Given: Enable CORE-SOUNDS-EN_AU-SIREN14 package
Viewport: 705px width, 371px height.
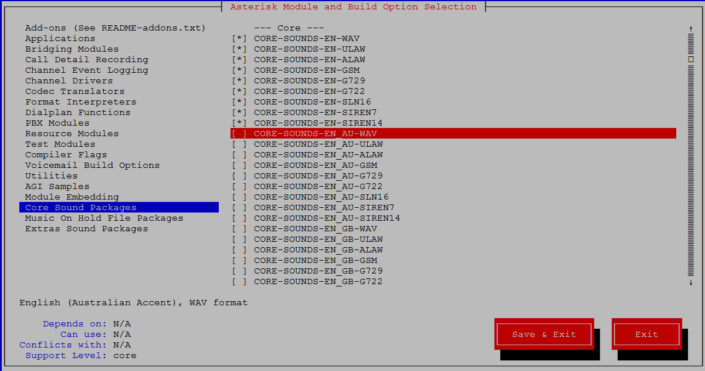Looking at the screenshot, I should (239, 218).
